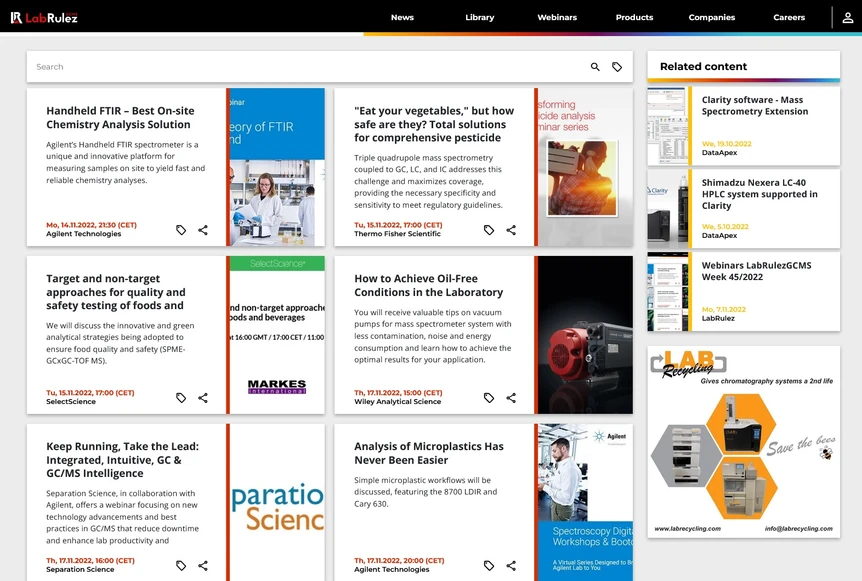Open "Eat your vegetables" webinar title

tap(434, 124)
